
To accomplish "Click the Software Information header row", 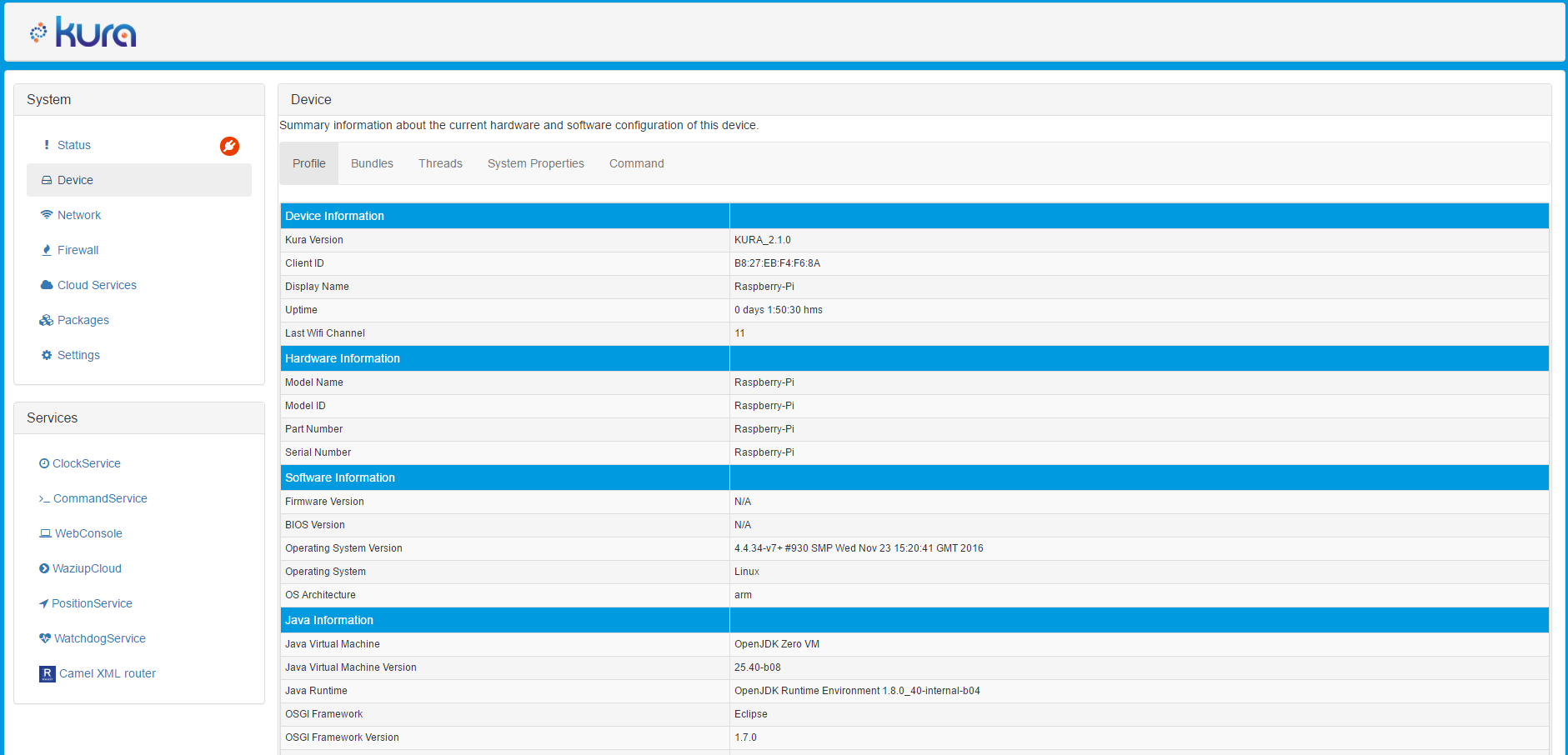I will (x=914, y=477).
